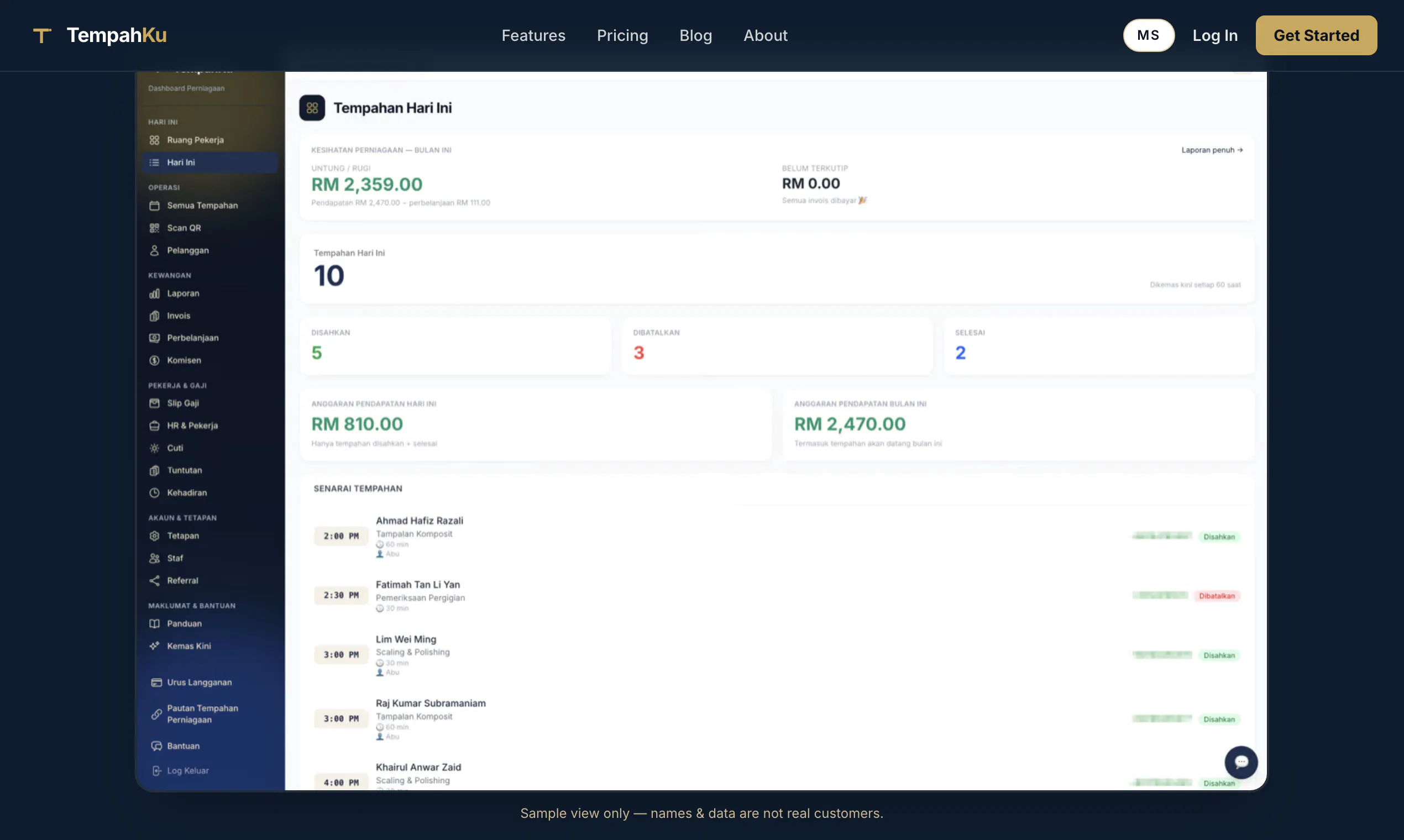
Task: Open the Features nav item
Action: click(533, 35)
